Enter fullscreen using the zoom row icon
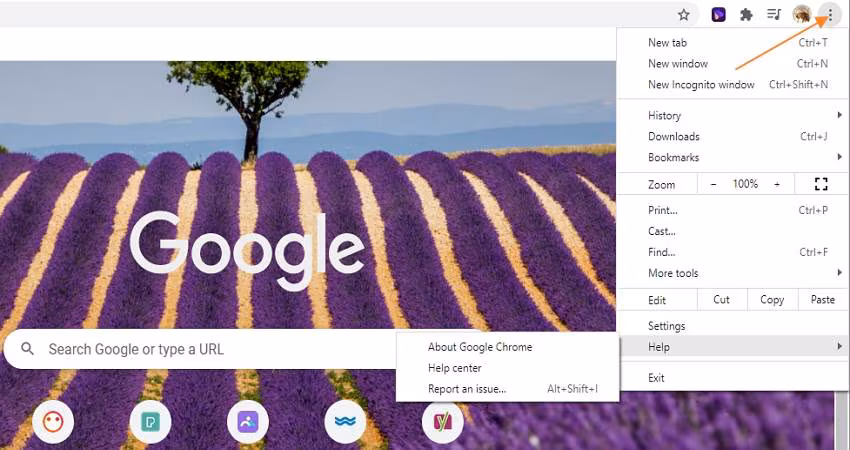 click(821, 184)
